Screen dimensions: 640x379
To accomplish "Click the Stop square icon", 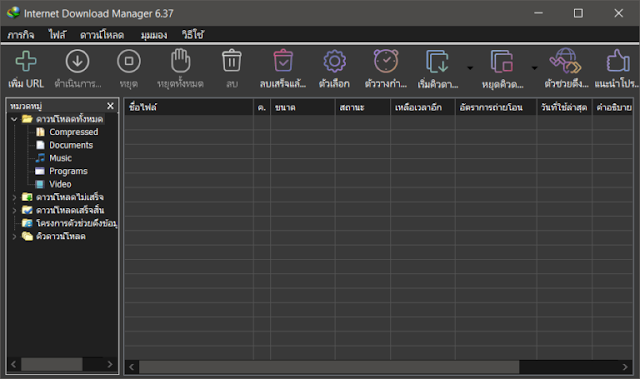I will pyautogui.click(x=129, y=61).
